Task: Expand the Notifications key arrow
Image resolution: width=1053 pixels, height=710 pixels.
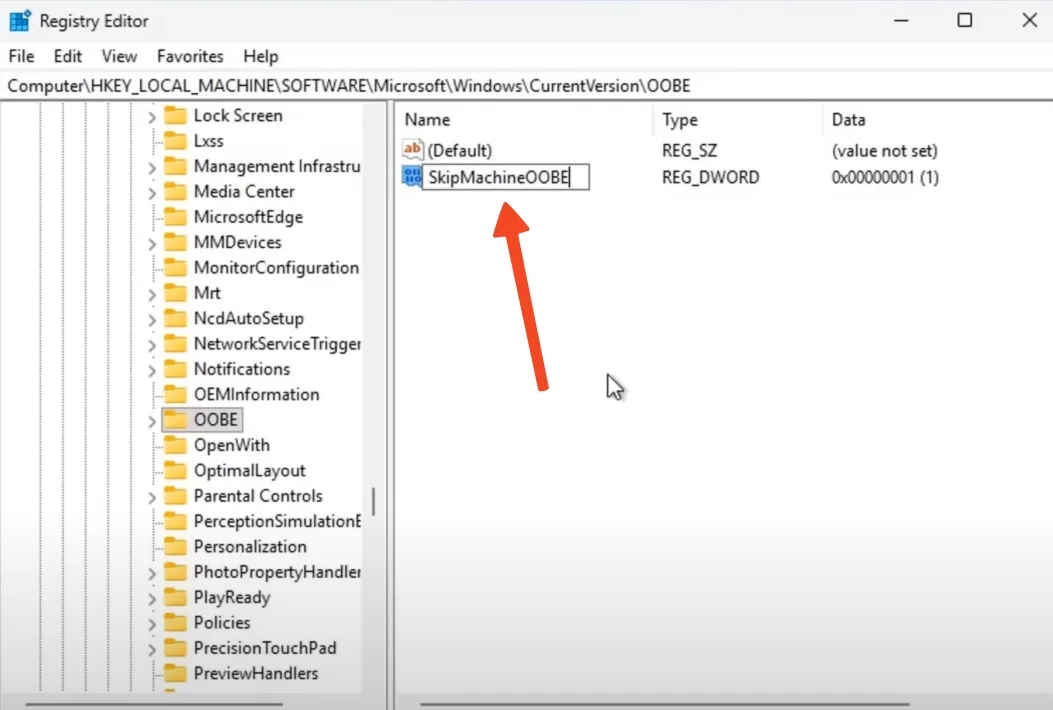Action: [152, 370]
